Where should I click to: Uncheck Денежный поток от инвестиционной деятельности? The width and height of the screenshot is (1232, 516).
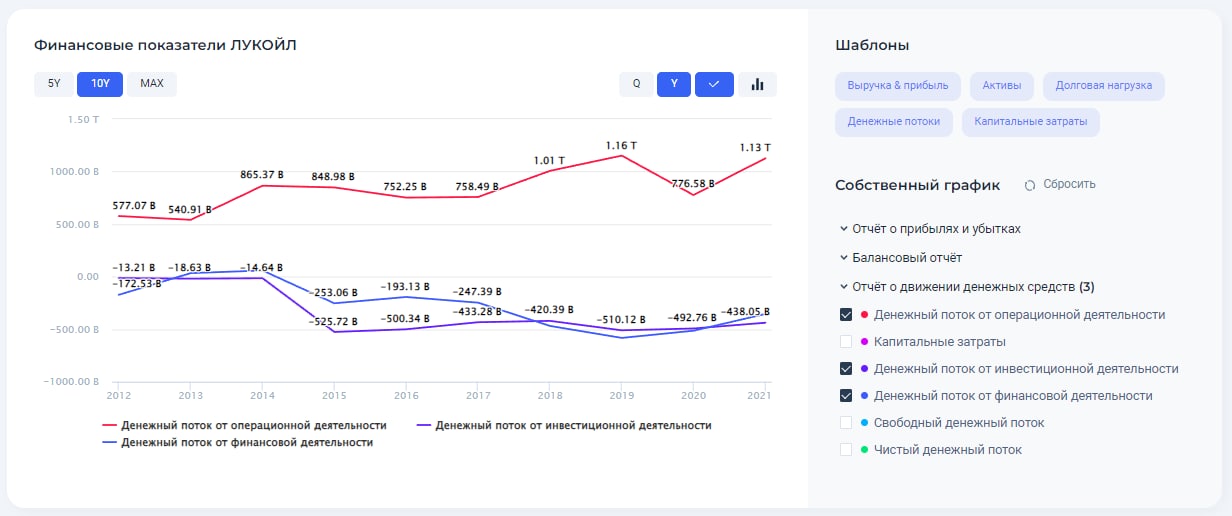click(846, 369)
